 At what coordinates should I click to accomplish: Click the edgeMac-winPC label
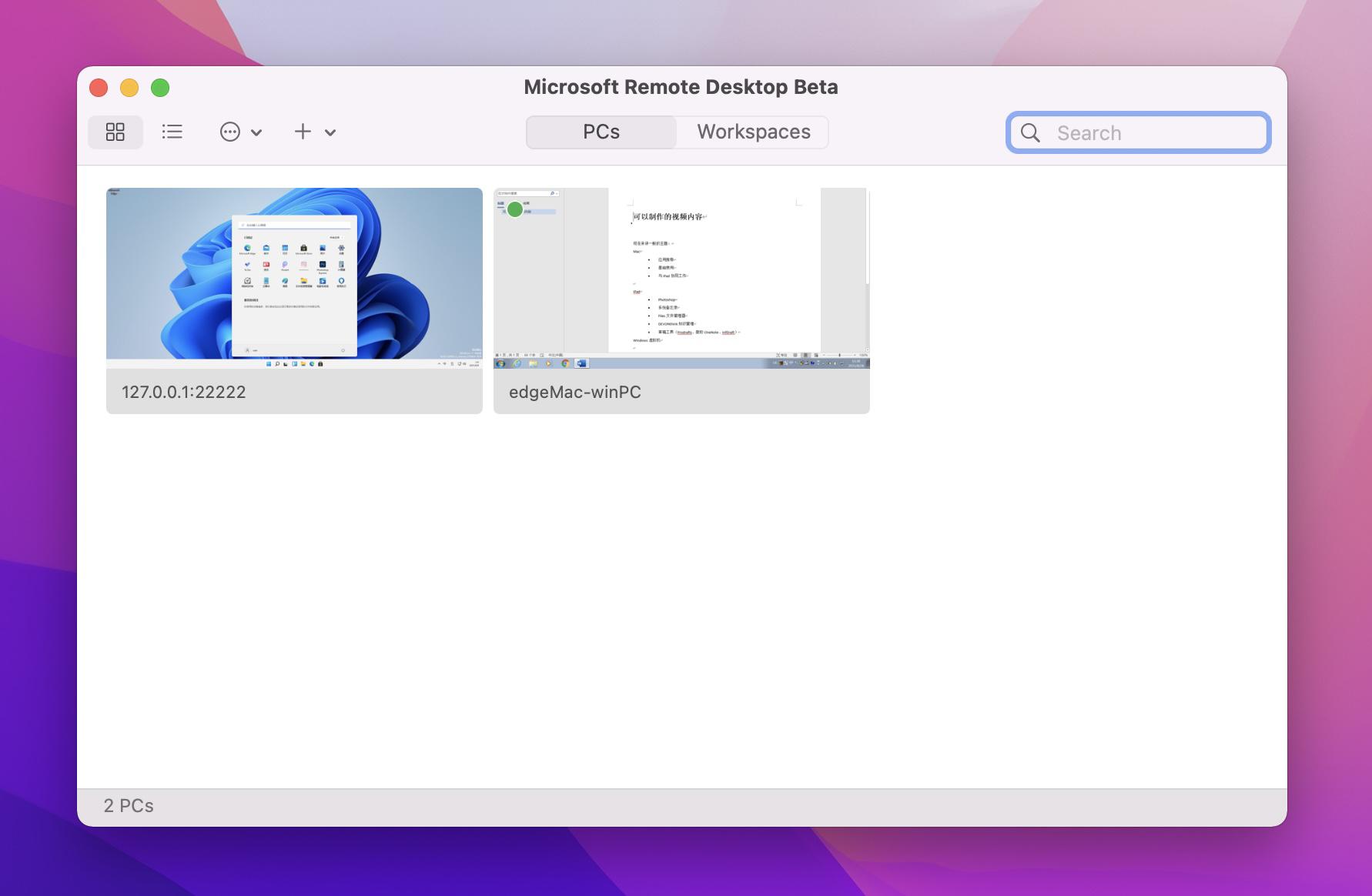[x=575, y=392]
